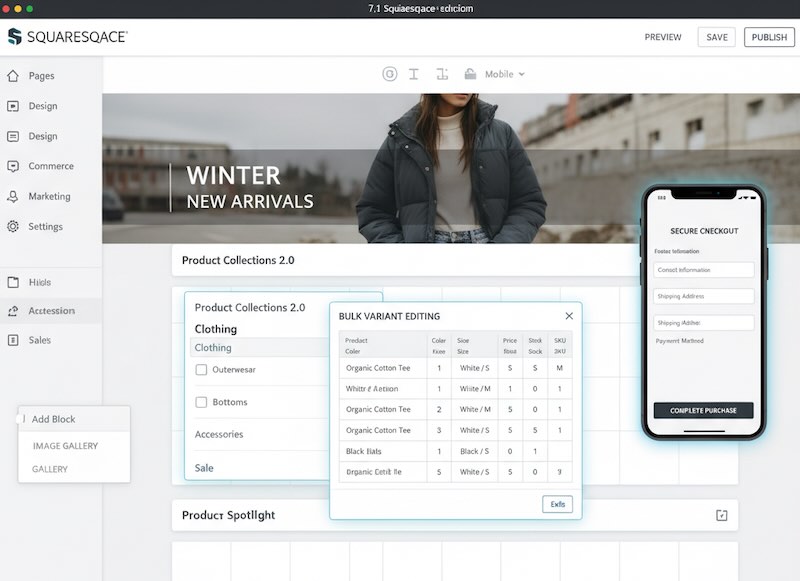800x581 pixels.
Task: Click the expand icon in Product Spotlight
Action: 722,515
